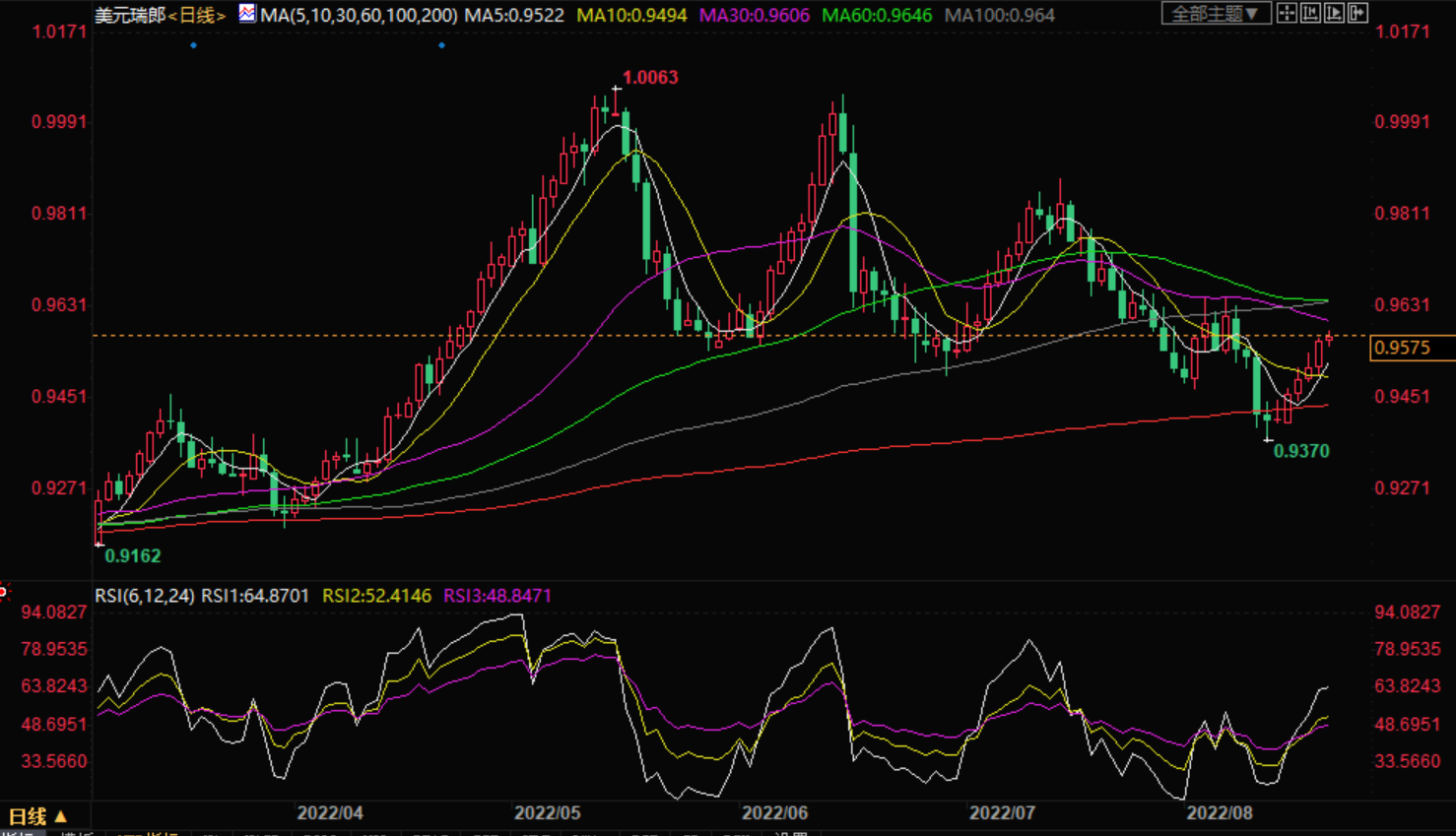Click the crosshair cursor icon
The width and height of the screenshot is (1456, 836).
[x=1287, y=13]
